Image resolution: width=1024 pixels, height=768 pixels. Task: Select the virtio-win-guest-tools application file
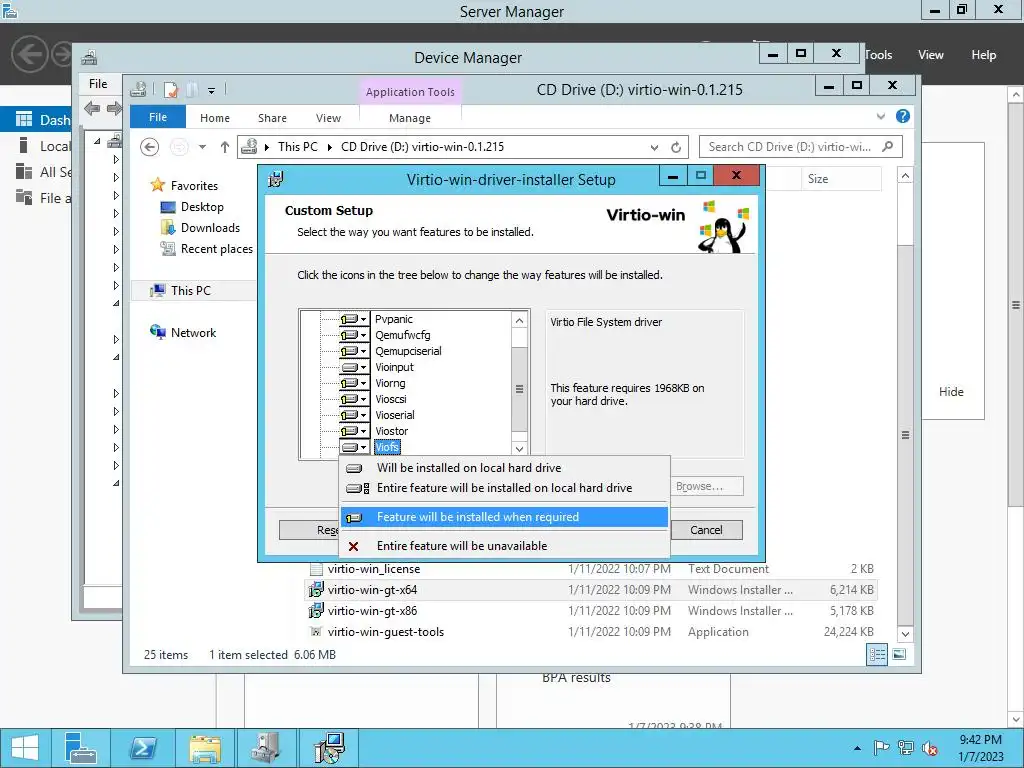coord(385,632)
